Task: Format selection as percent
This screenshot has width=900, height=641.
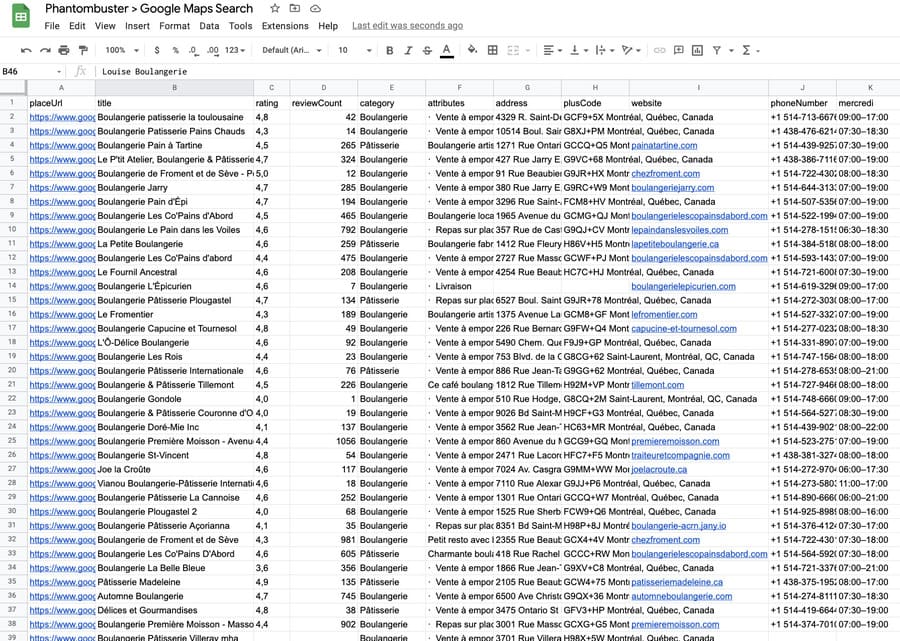Action: tap(176, 50)
